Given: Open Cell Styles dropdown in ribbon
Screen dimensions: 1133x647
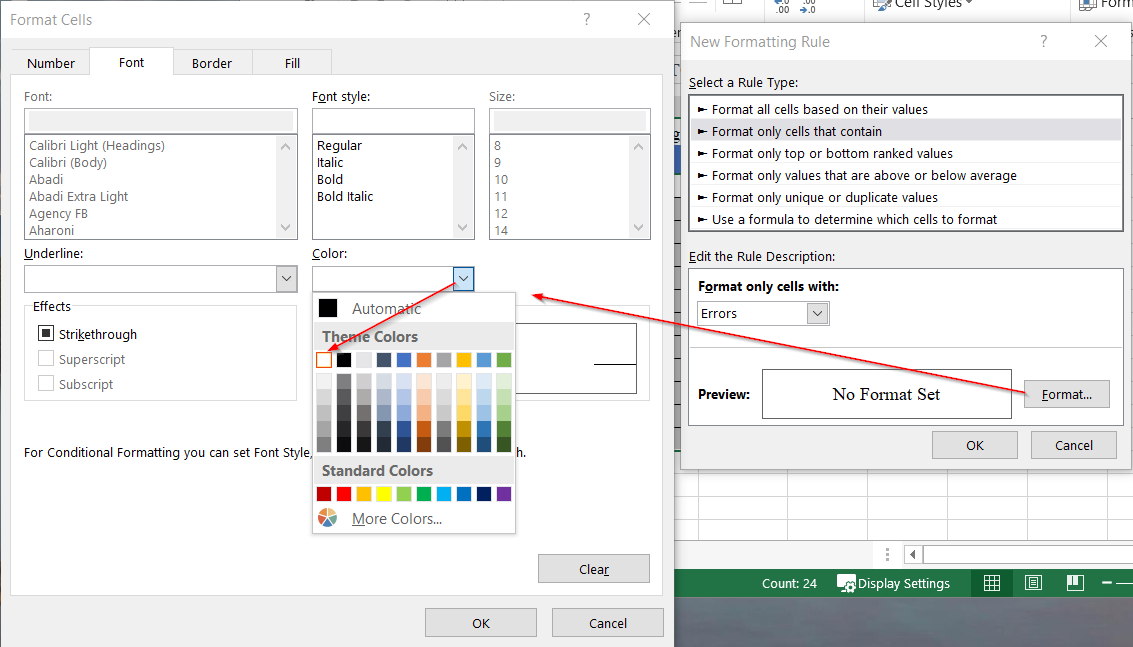Looking at the screenshot, I should point(924,4).
